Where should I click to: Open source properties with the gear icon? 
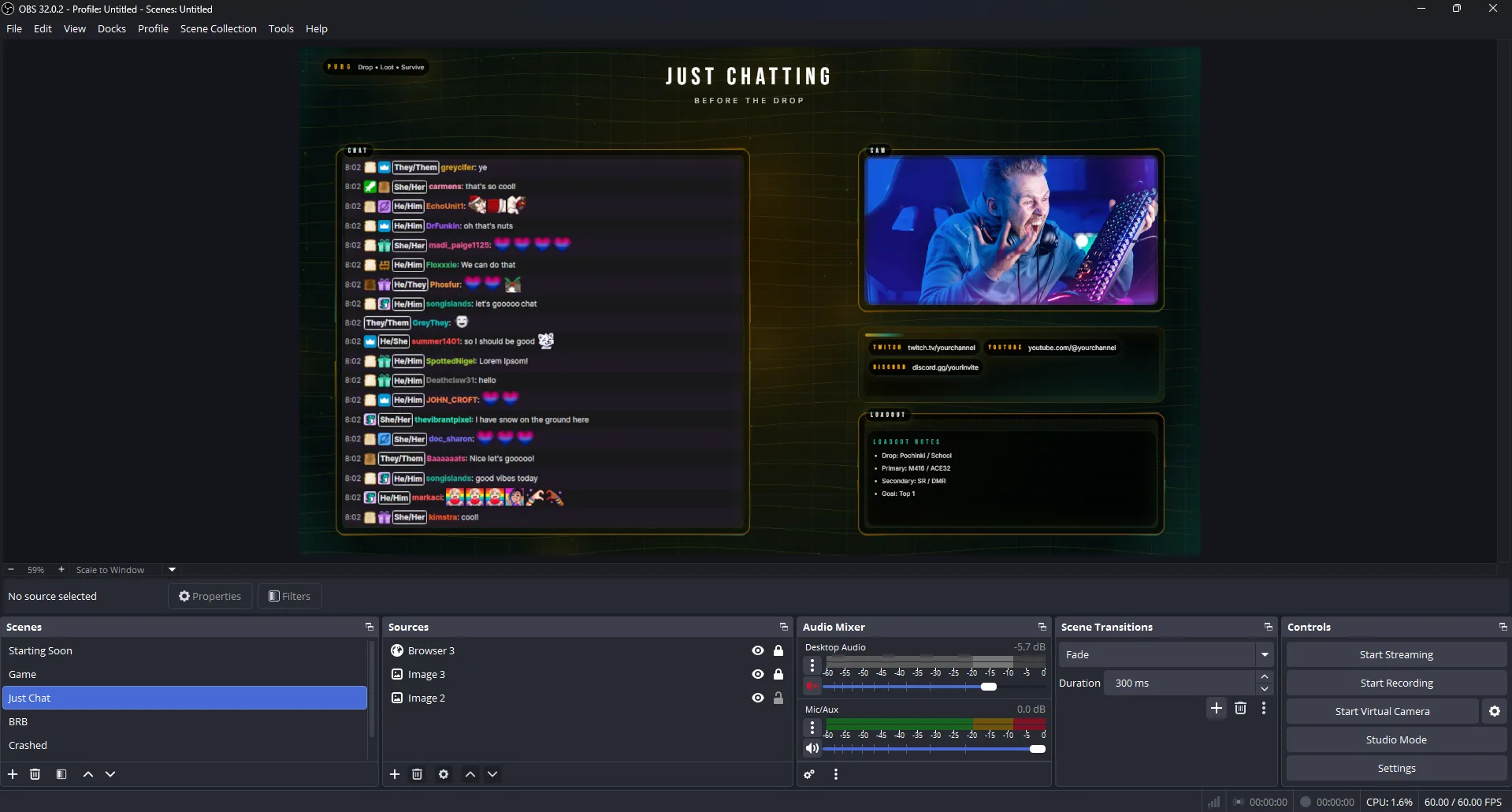[444, 774]
